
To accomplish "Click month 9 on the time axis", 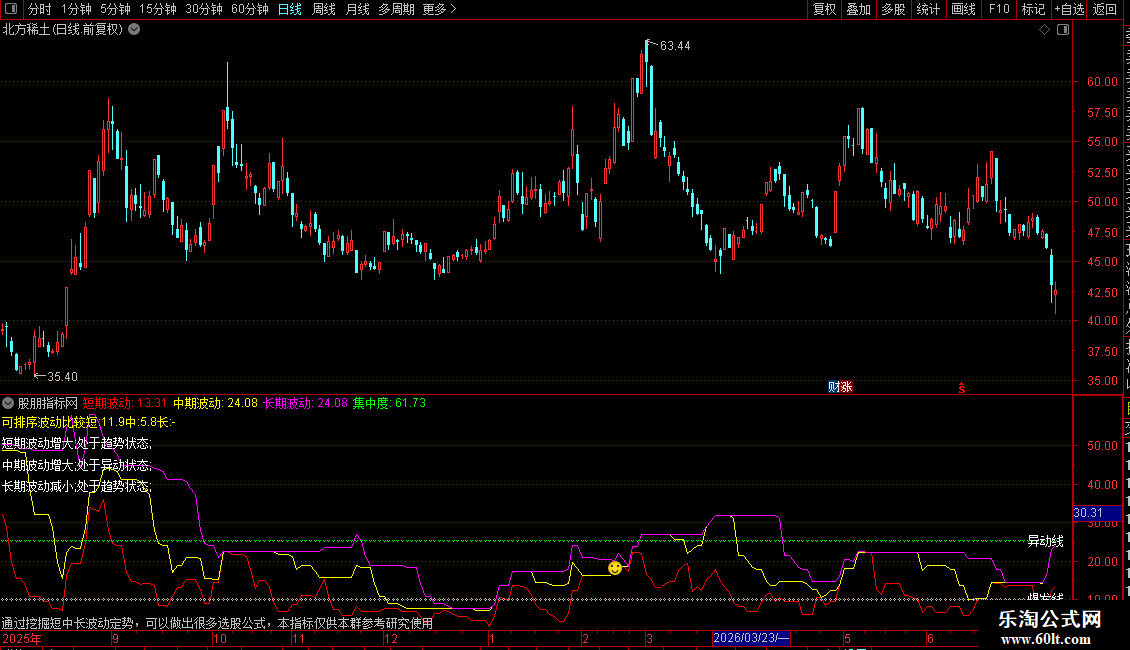I will (x=115, y=638).
